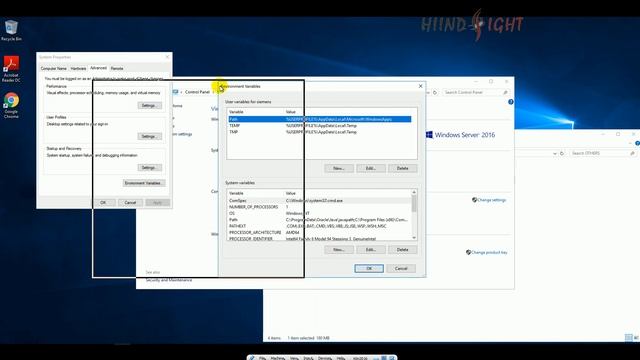Select user variable TEMP row
This screenshot has width=640, height=360.
[320, 126]
